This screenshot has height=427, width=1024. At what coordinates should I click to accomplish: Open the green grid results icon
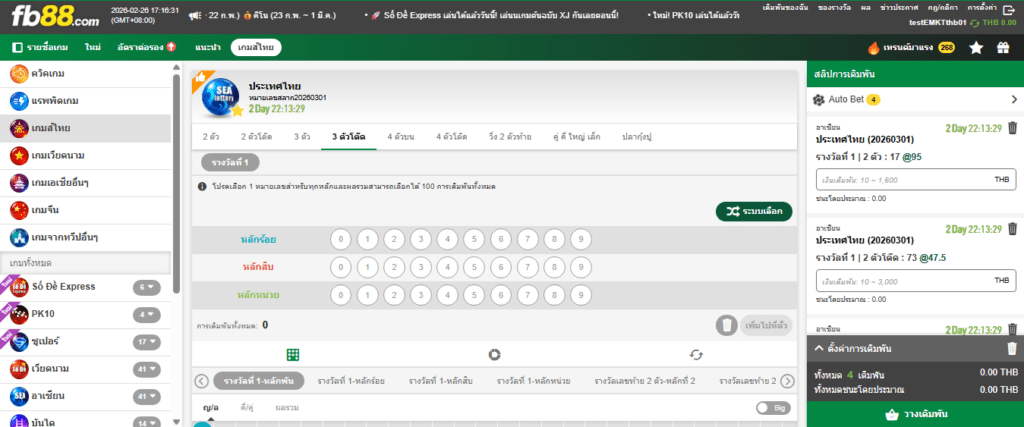point(293,355)
